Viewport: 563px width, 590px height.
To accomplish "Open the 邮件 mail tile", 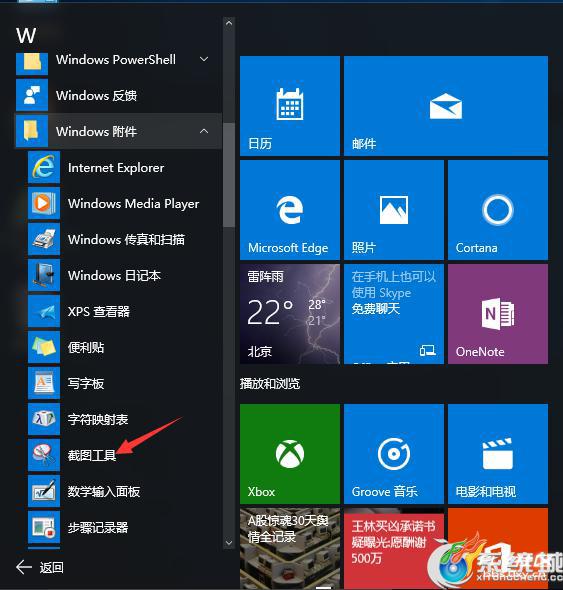I will coord(446,106).
